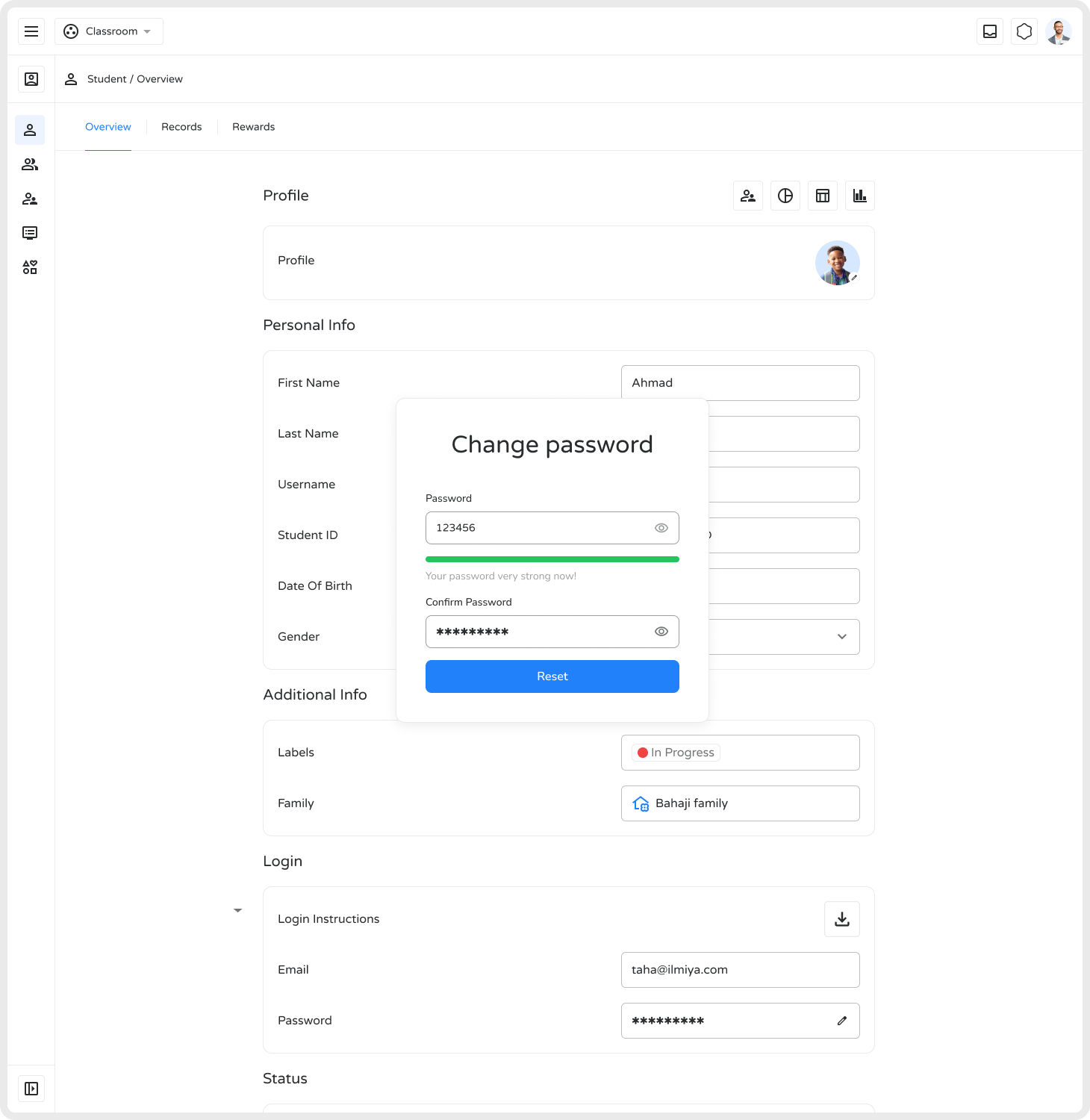Click the Email input field
Viewport: 1090px width, 1120px height.
(740, 970)
